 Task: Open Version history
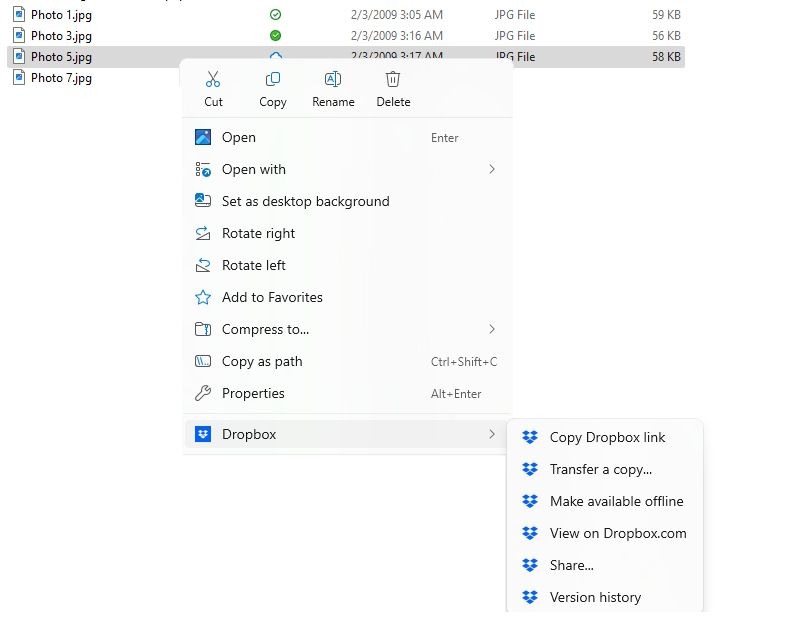pyautogui.click(x=605, y=597)
